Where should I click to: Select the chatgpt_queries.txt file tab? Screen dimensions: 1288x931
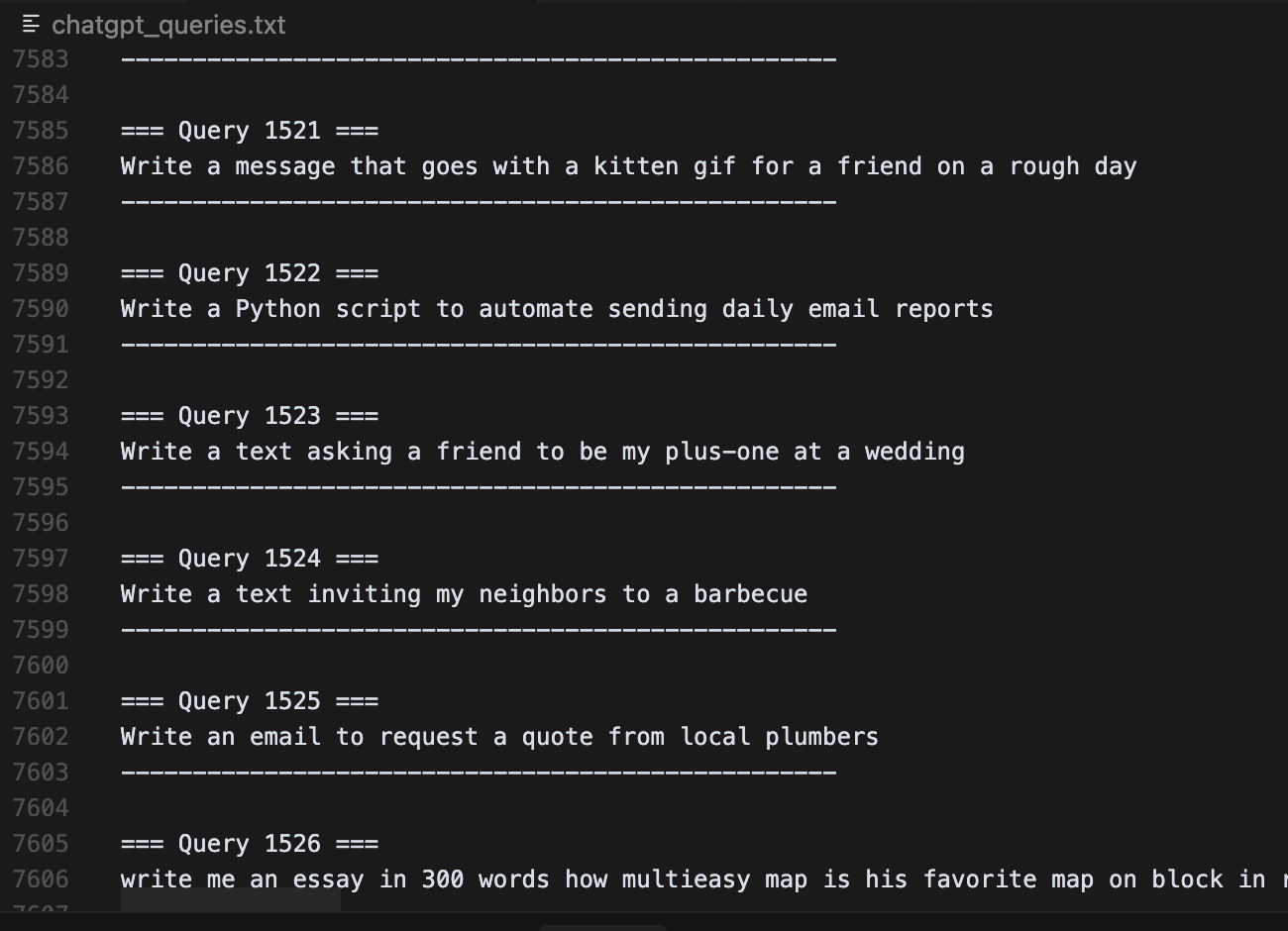(167, 25)
